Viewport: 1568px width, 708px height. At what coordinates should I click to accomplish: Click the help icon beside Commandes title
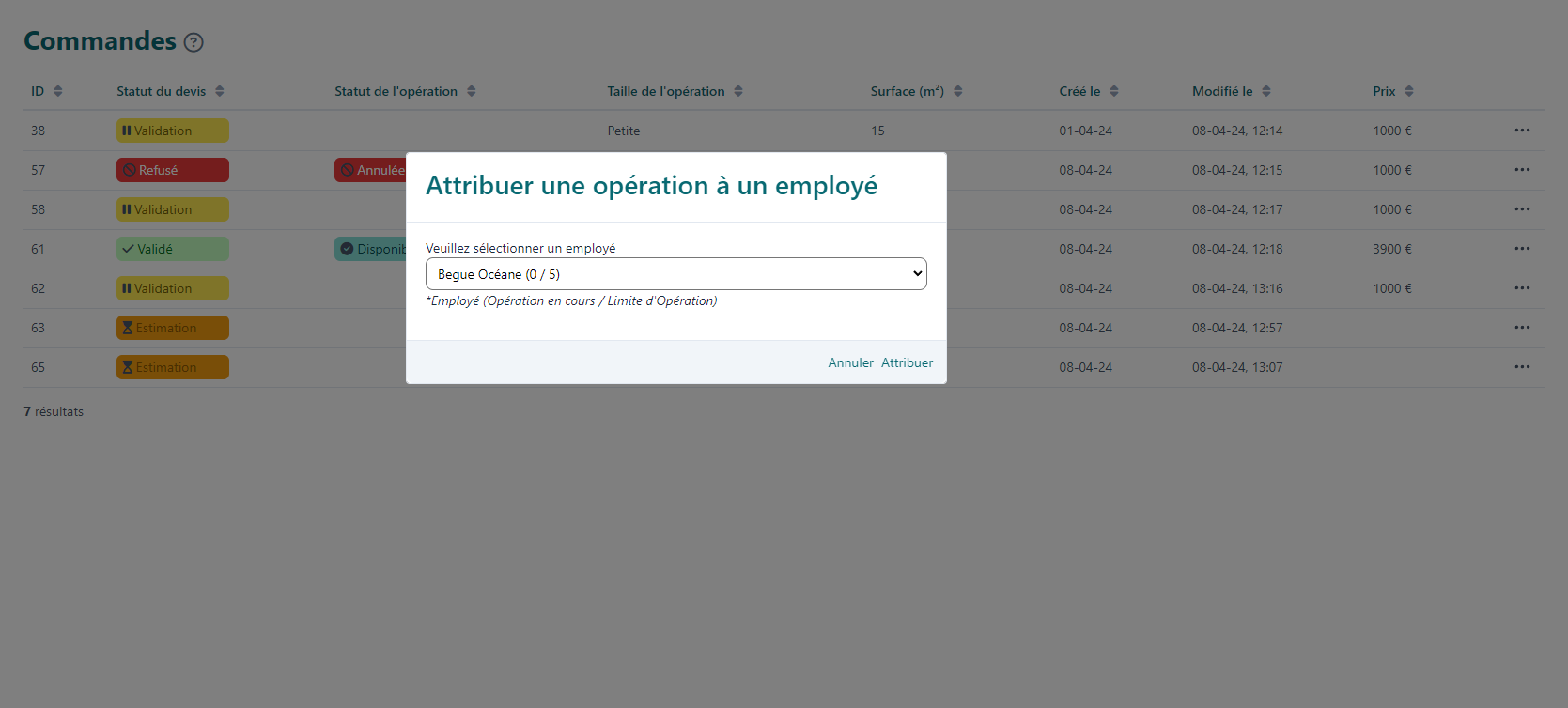(194, 42)
